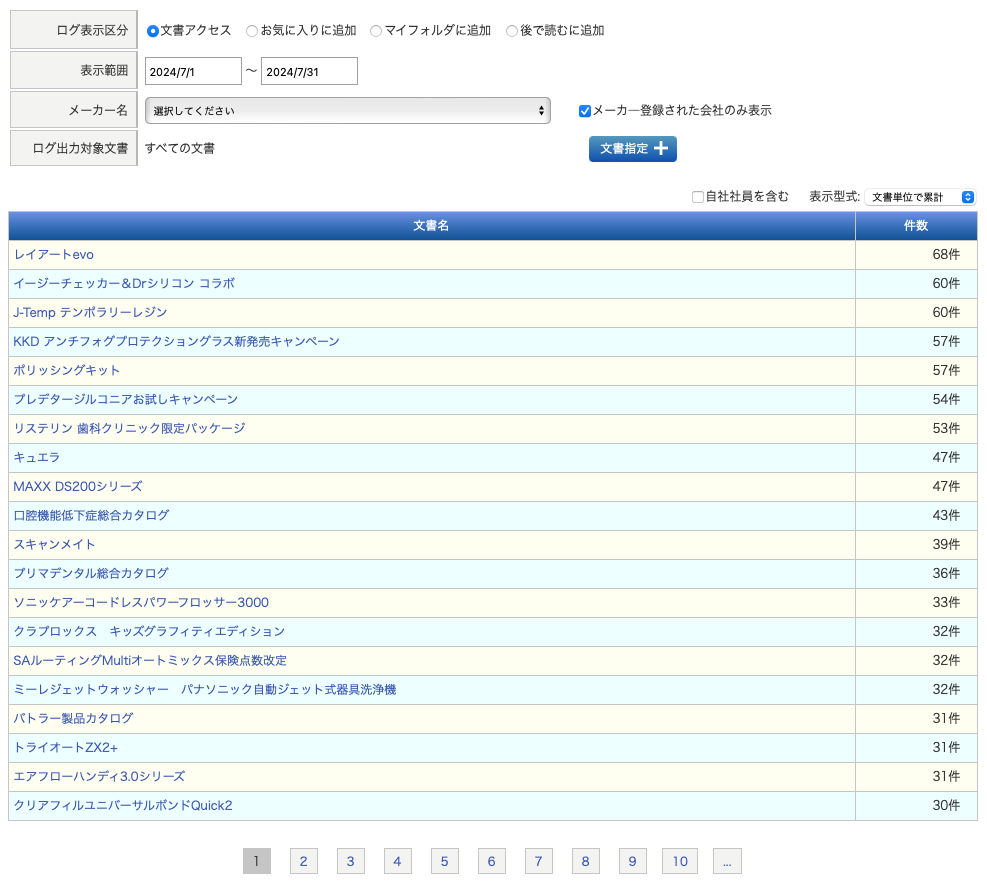The height and width of the screenshot is (892, 987).
Task: Open J-Temp テンポラリーレジン link
Action: (90, 312)
